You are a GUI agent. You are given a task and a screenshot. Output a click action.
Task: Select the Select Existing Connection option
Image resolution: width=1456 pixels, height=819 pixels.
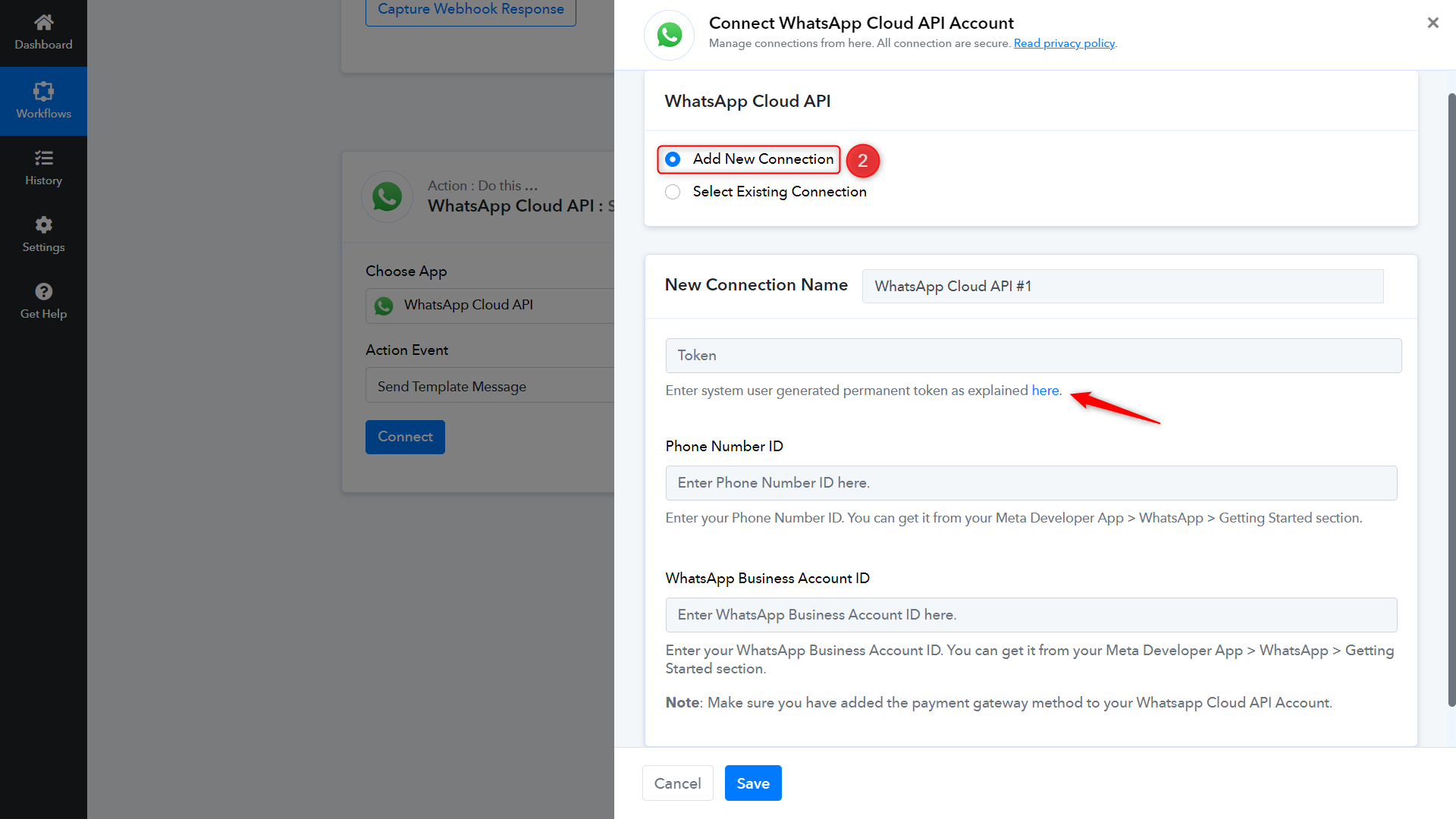coord(673,192)
